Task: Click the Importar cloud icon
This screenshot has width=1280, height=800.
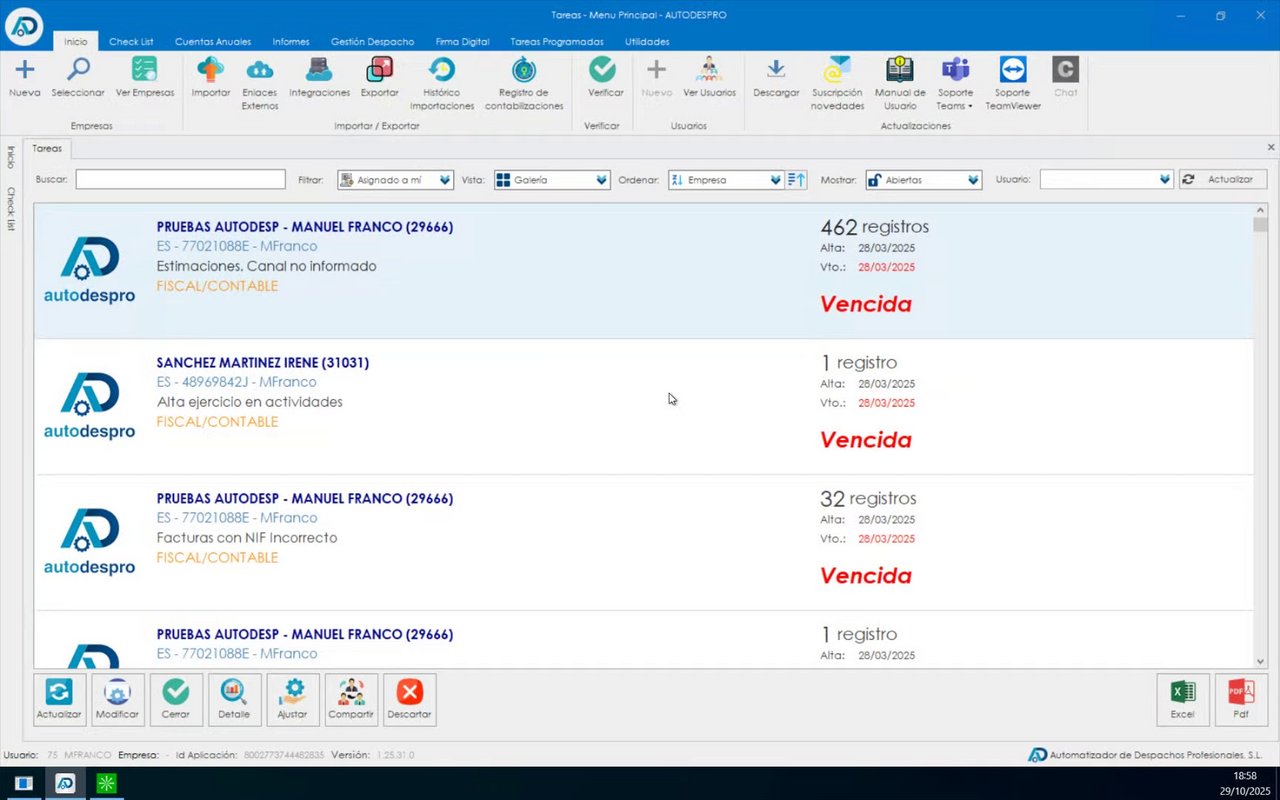Action: pyautogui.click(x=211, y=78)
